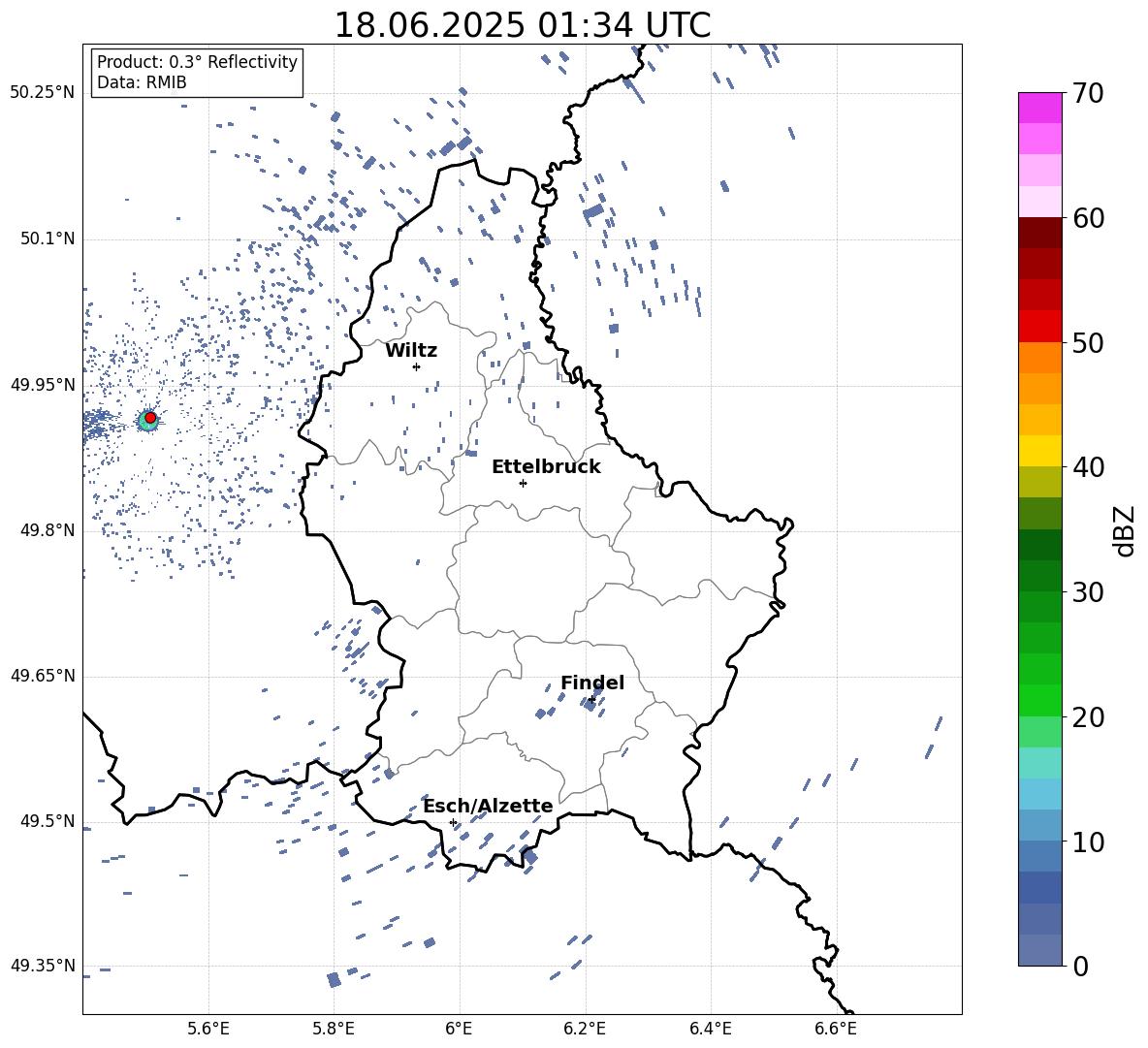1148x1048 pixels.
Task: Click the 6.4°E longitude label
Action: (710, 1029)
